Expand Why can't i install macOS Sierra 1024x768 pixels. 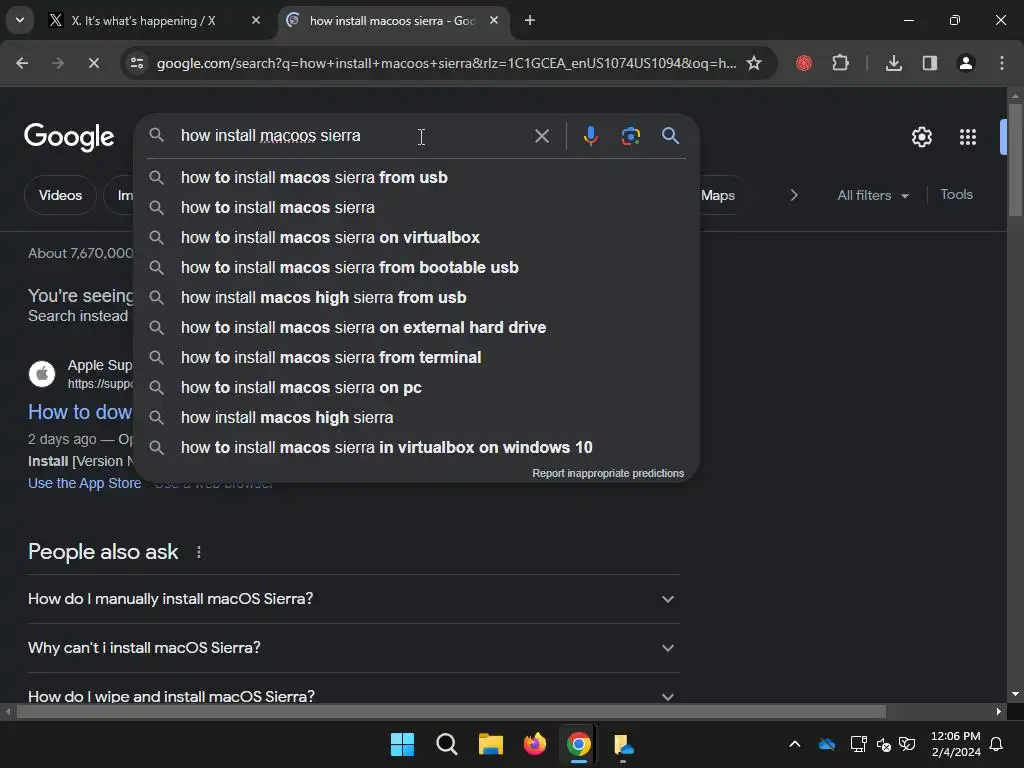(x=353, y=648)
